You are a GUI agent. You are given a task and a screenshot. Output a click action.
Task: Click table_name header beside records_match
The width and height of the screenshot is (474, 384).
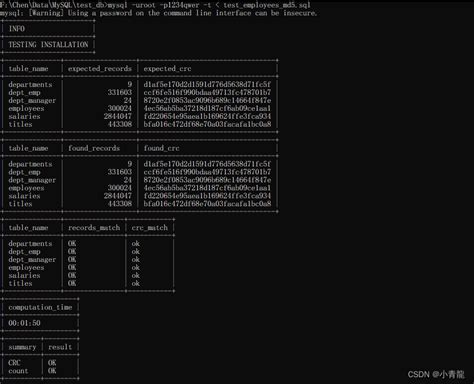[x=28, y=228]
